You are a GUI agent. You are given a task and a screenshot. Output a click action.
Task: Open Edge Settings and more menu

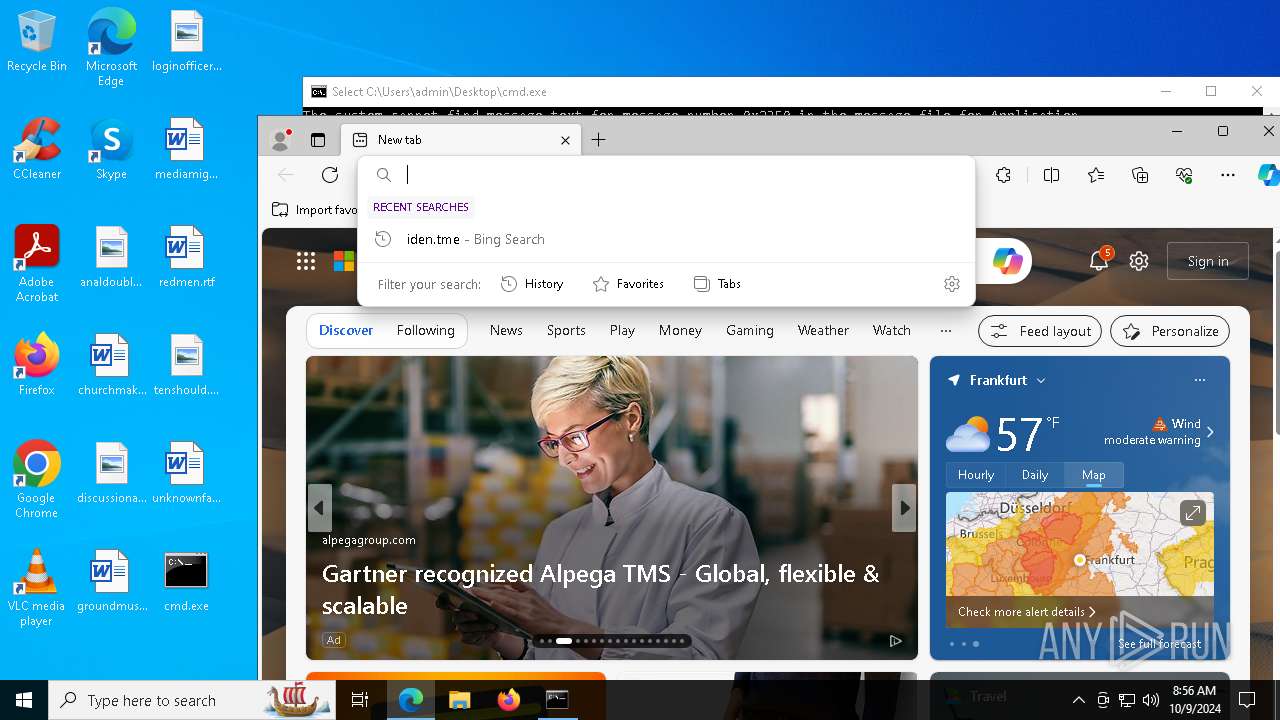(1228, 175)
